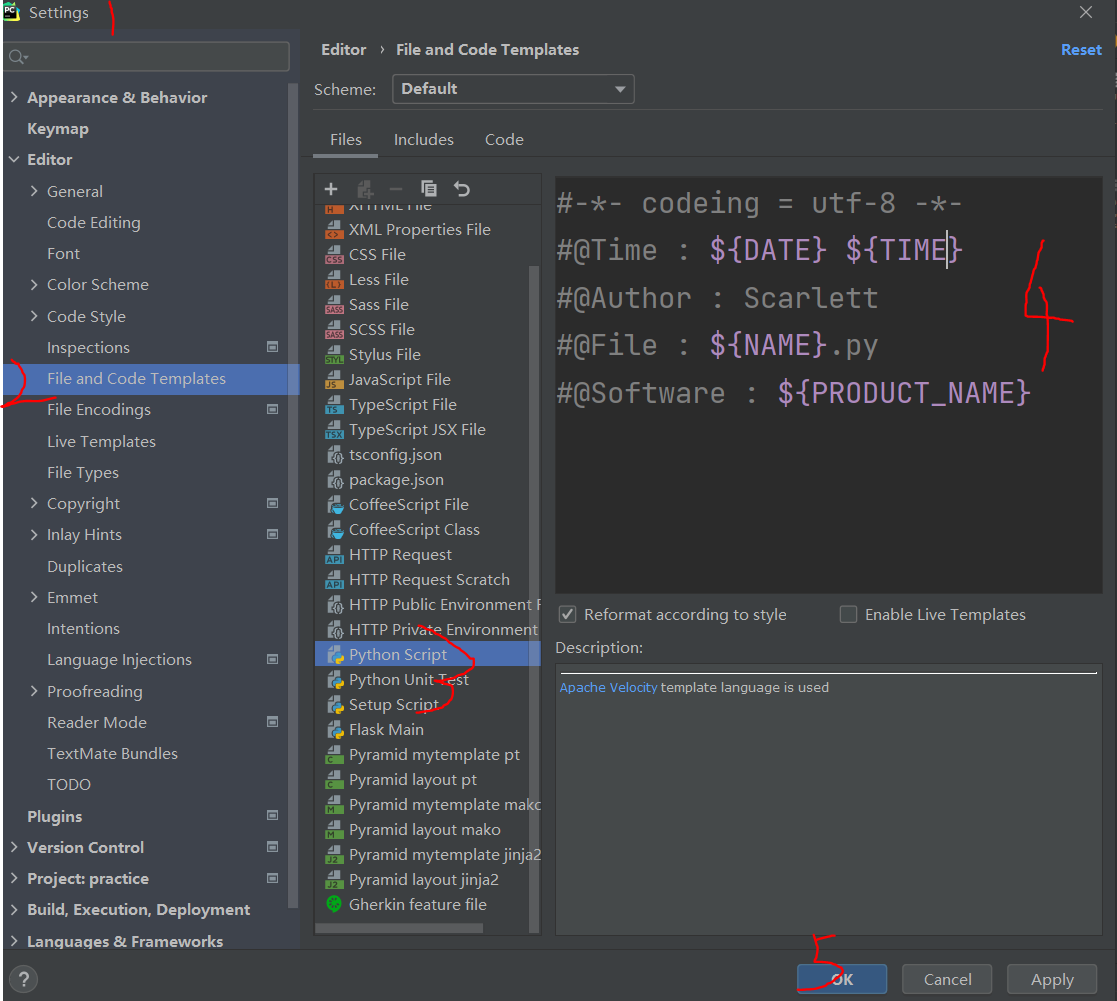Viewport: 1117px width, 1001px height.
Task: Click the project-level icon beside Version Control
Action: point(272,846)
